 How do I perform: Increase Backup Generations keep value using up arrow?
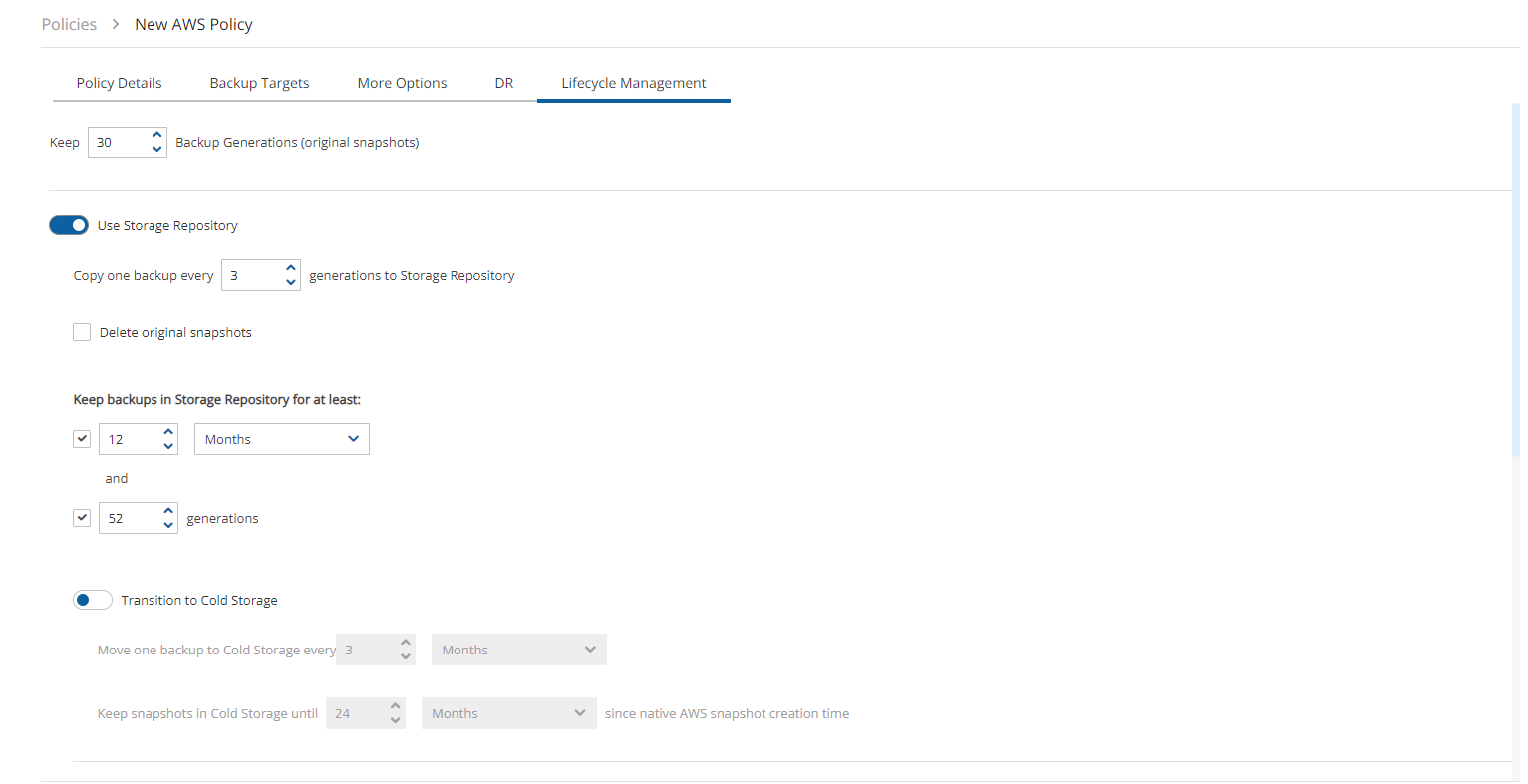[156, 135]
